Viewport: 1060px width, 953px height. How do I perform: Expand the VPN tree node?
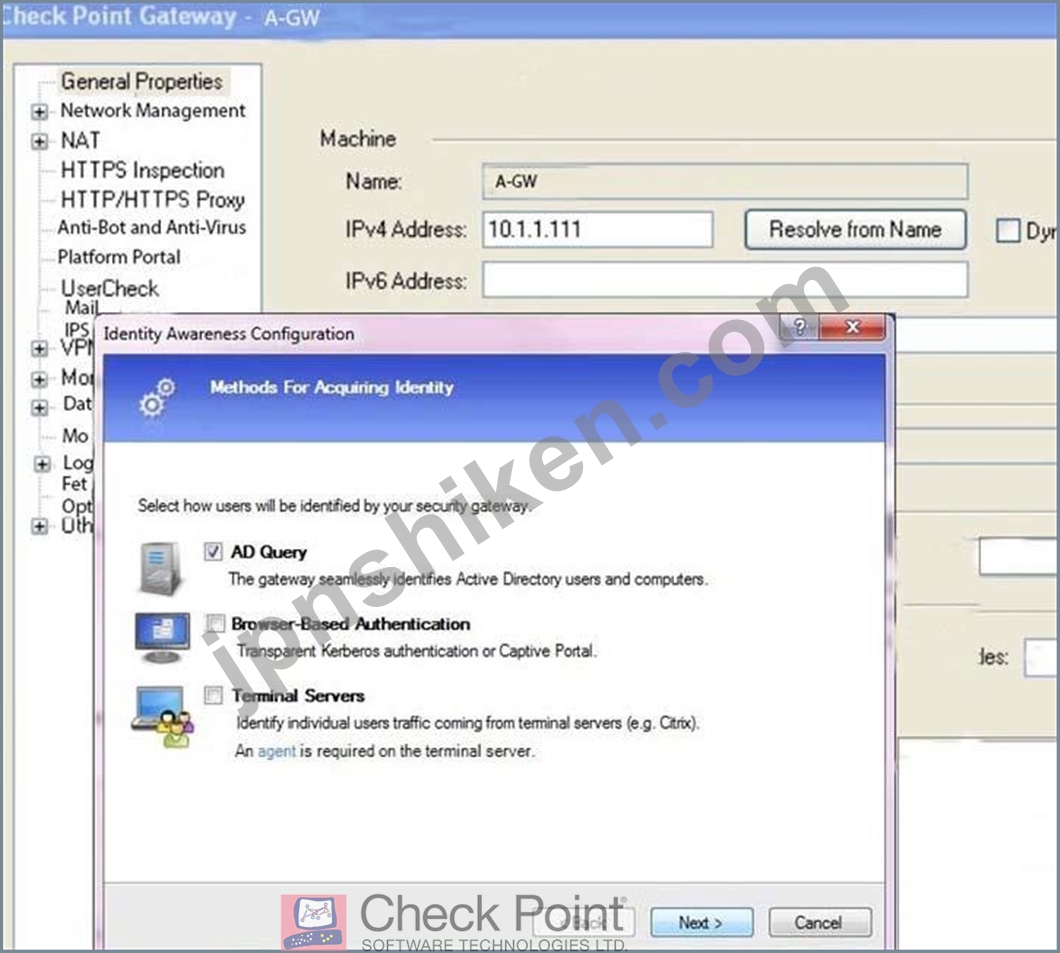tap(39, 349)
